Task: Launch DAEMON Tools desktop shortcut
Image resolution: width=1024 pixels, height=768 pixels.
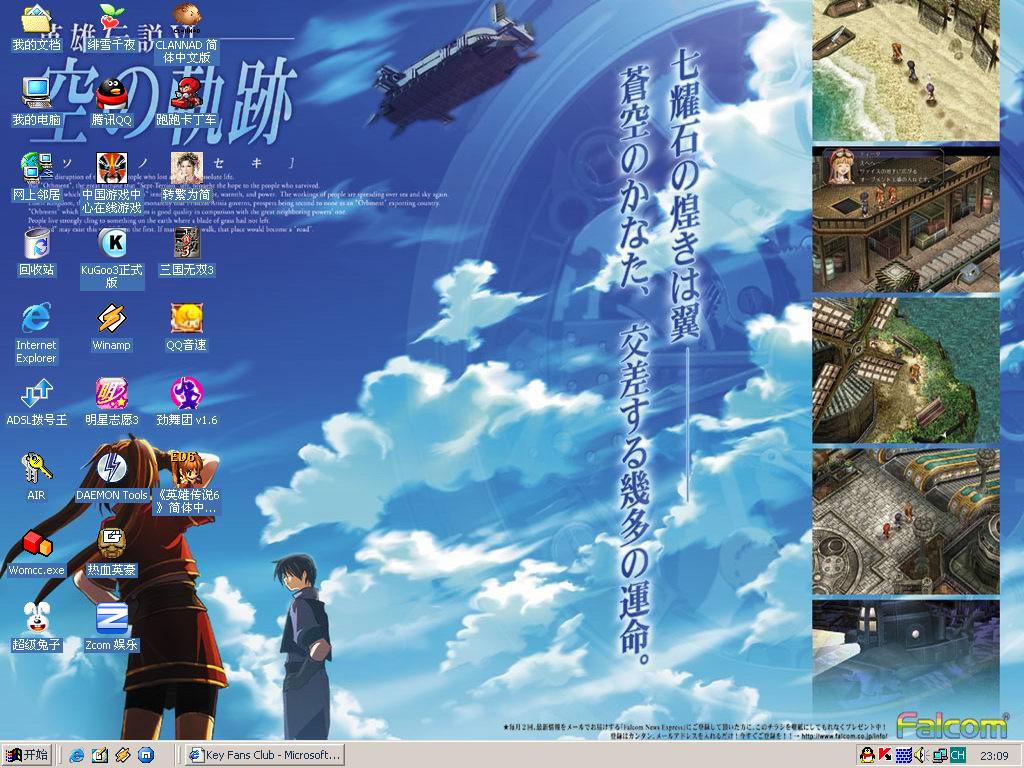Action: [112, 469]
